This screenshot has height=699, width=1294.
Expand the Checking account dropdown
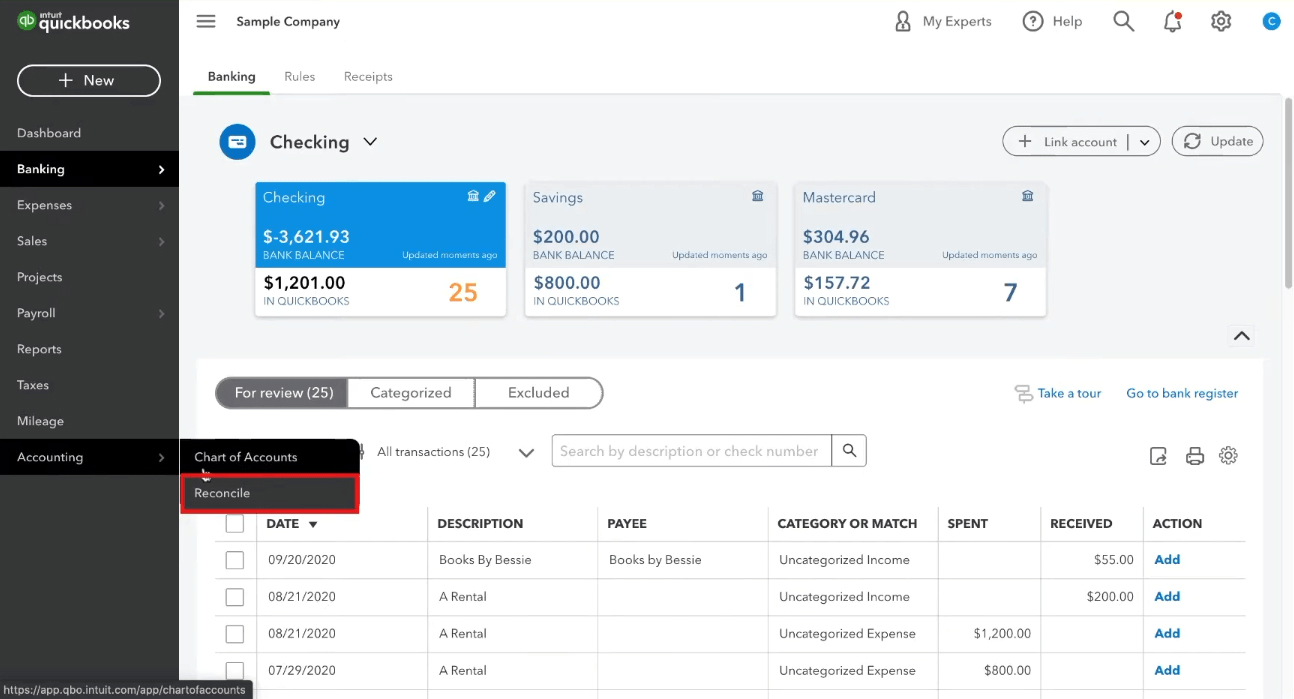[x=370, y=142]
